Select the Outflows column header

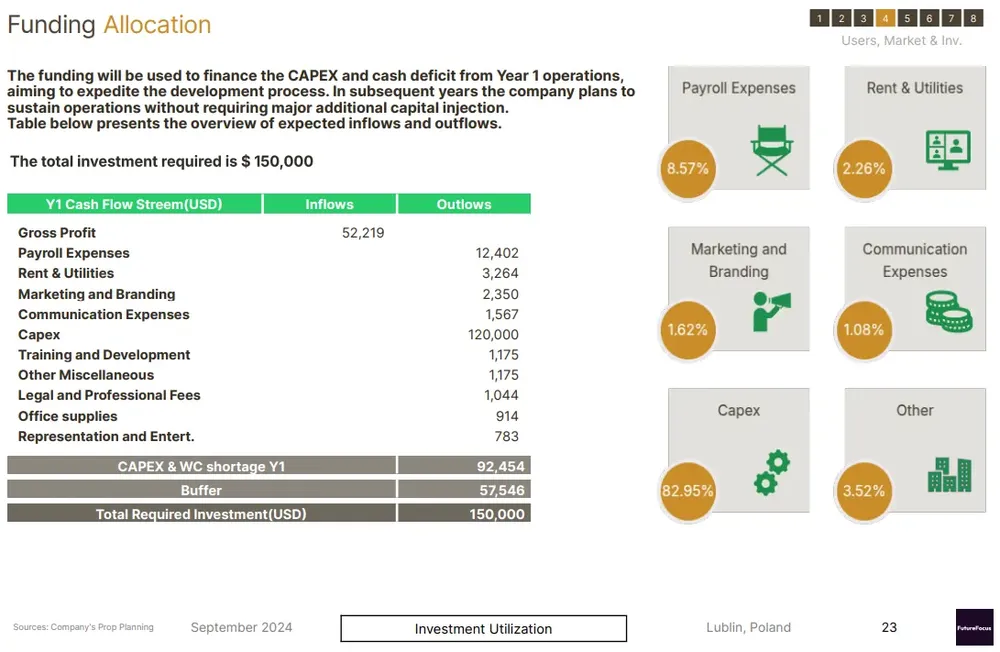pyautogui.click(x=464, y=204)
